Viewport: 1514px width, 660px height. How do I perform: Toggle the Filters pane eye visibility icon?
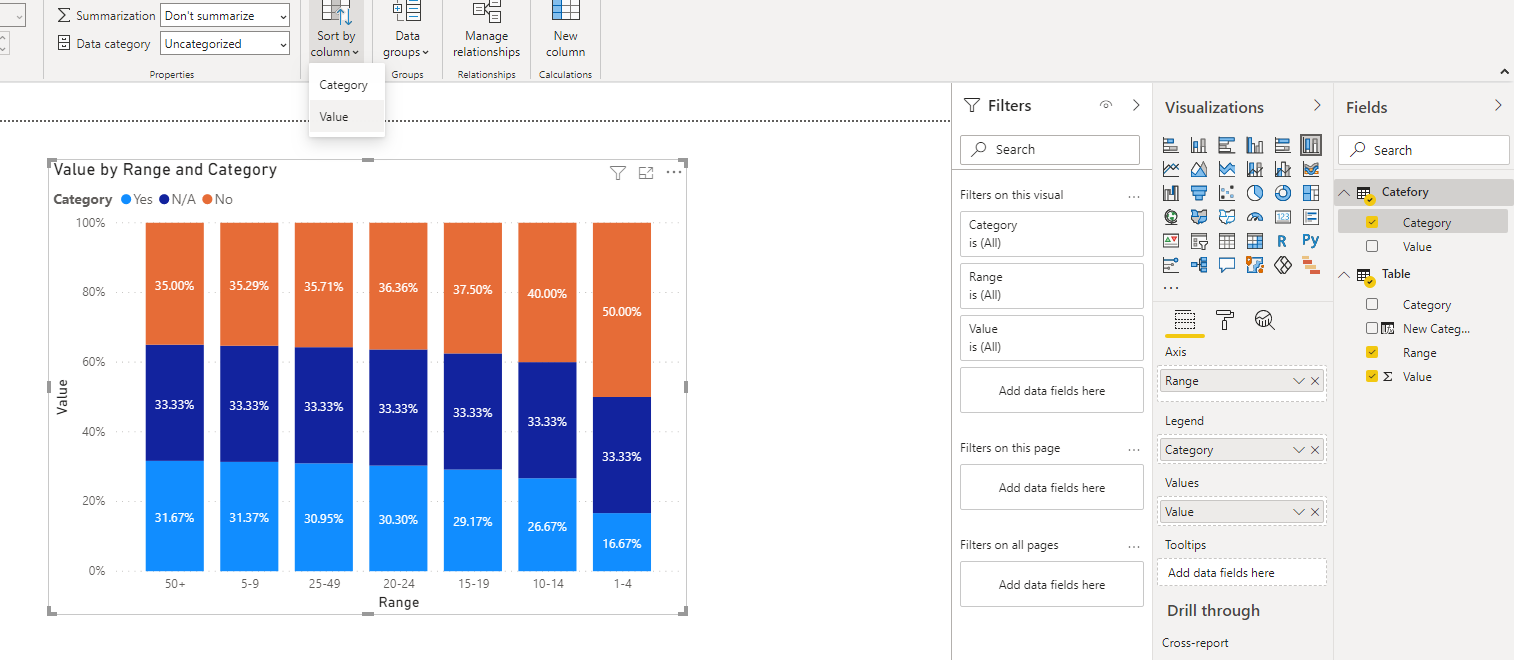click(x=1106, y=105)
